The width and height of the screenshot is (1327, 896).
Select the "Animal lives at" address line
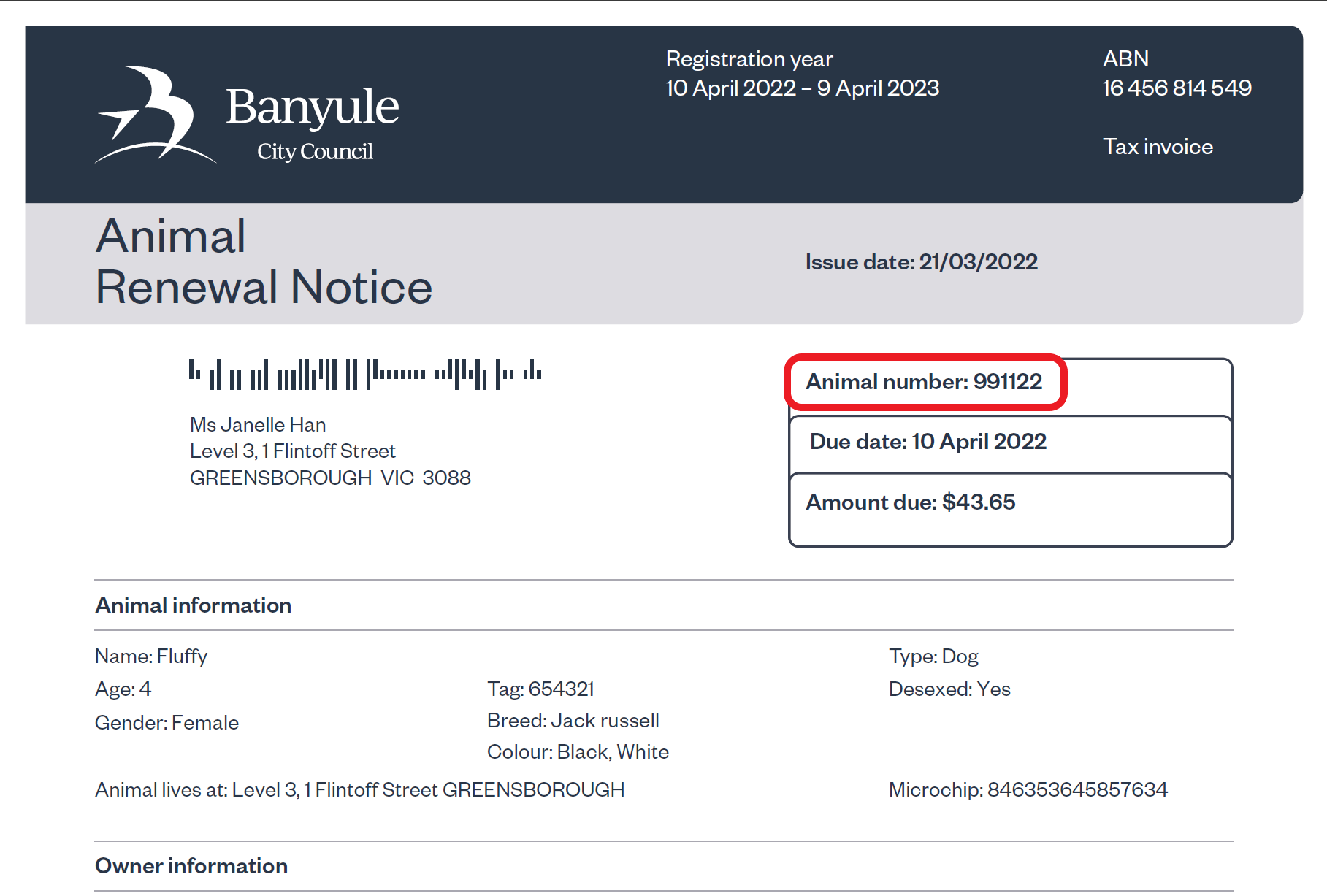360,790
